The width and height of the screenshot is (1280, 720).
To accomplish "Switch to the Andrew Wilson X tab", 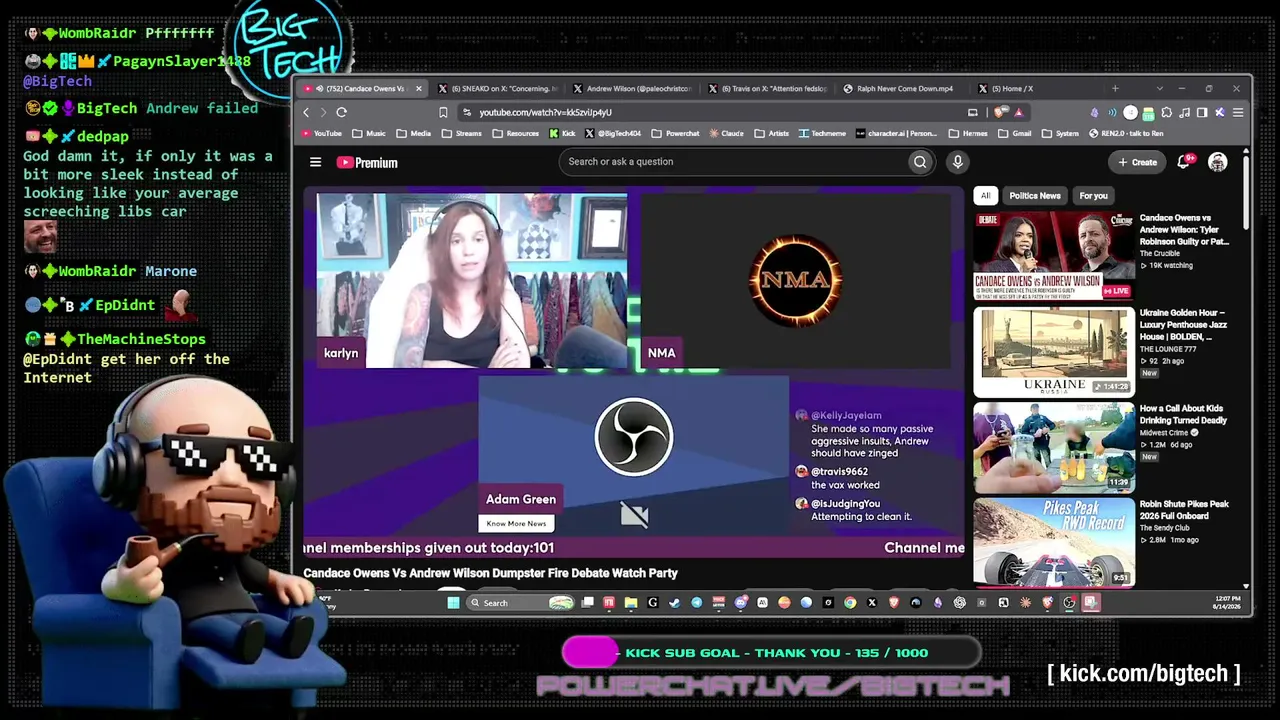I will coord(632,89).
